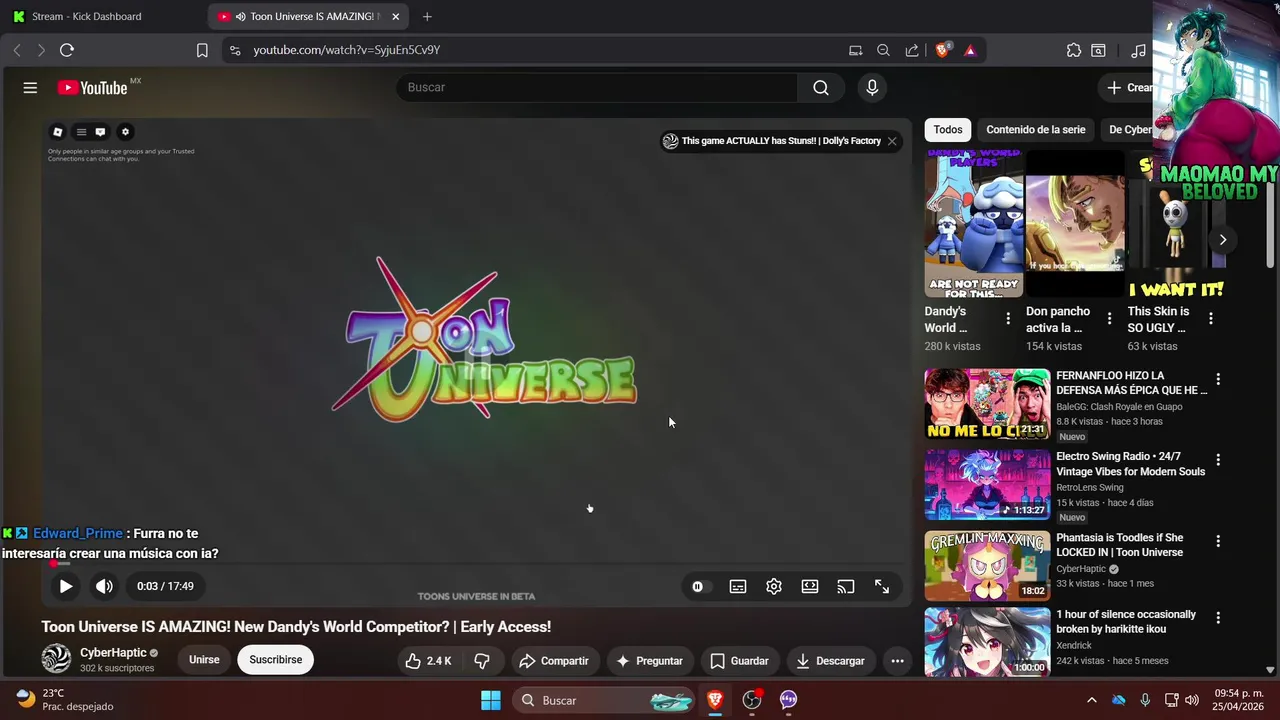The height and width of the screenshot is (720, 1280).
Task: Mute the video with the speaker icon
Action: [x=104, y=586]
